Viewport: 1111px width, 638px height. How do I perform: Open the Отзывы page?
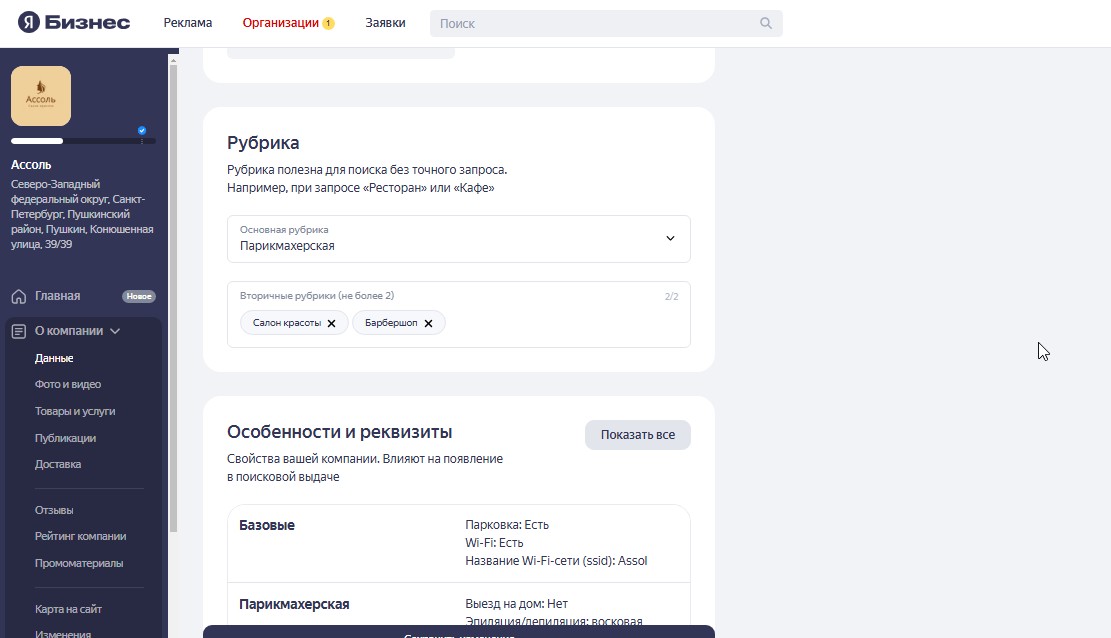[54, 510]
